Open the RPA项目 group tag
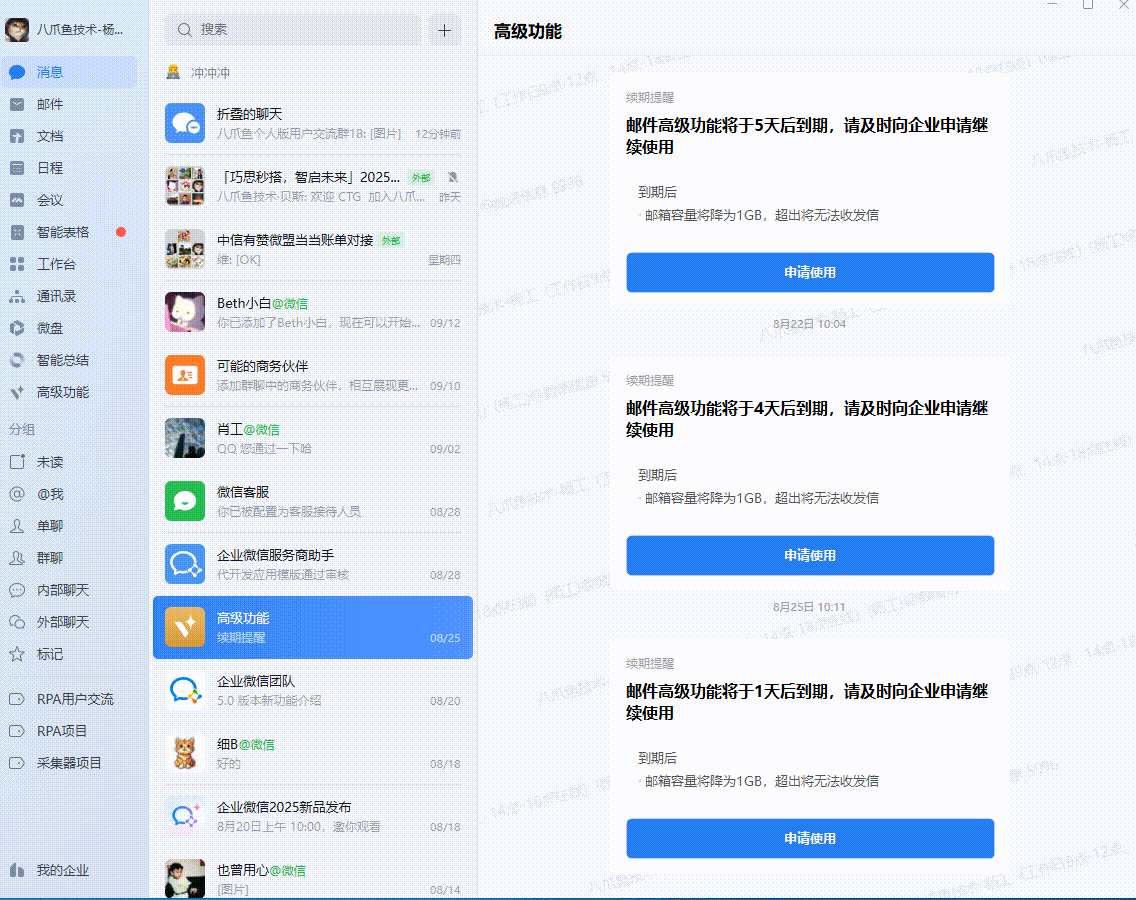 [x=69, y=730]
